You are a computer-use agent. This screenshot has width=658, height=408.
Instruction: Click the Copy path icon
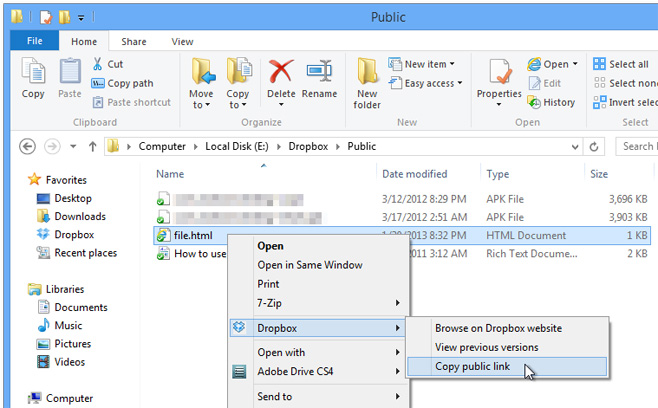click(x=98, y=83)
